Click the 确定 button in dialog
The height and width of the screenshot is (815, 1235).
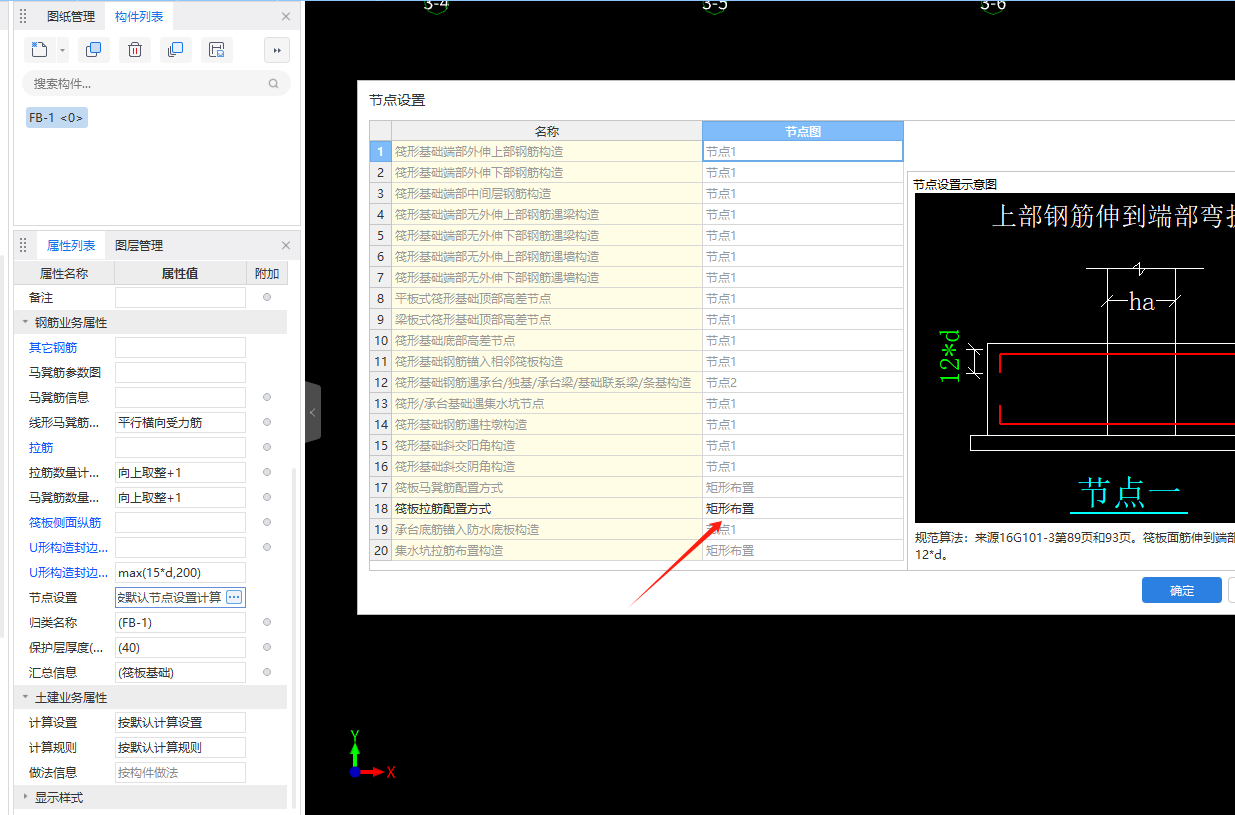pyautogui.click(x=1181, y=590)
